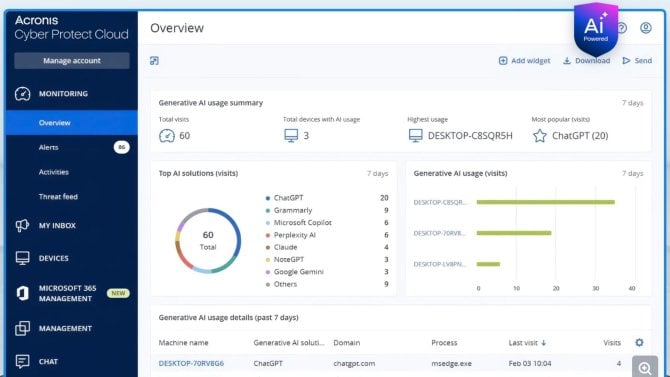Open table column settings gear icon
670x377 pixels.
click(x=639, y=342)
